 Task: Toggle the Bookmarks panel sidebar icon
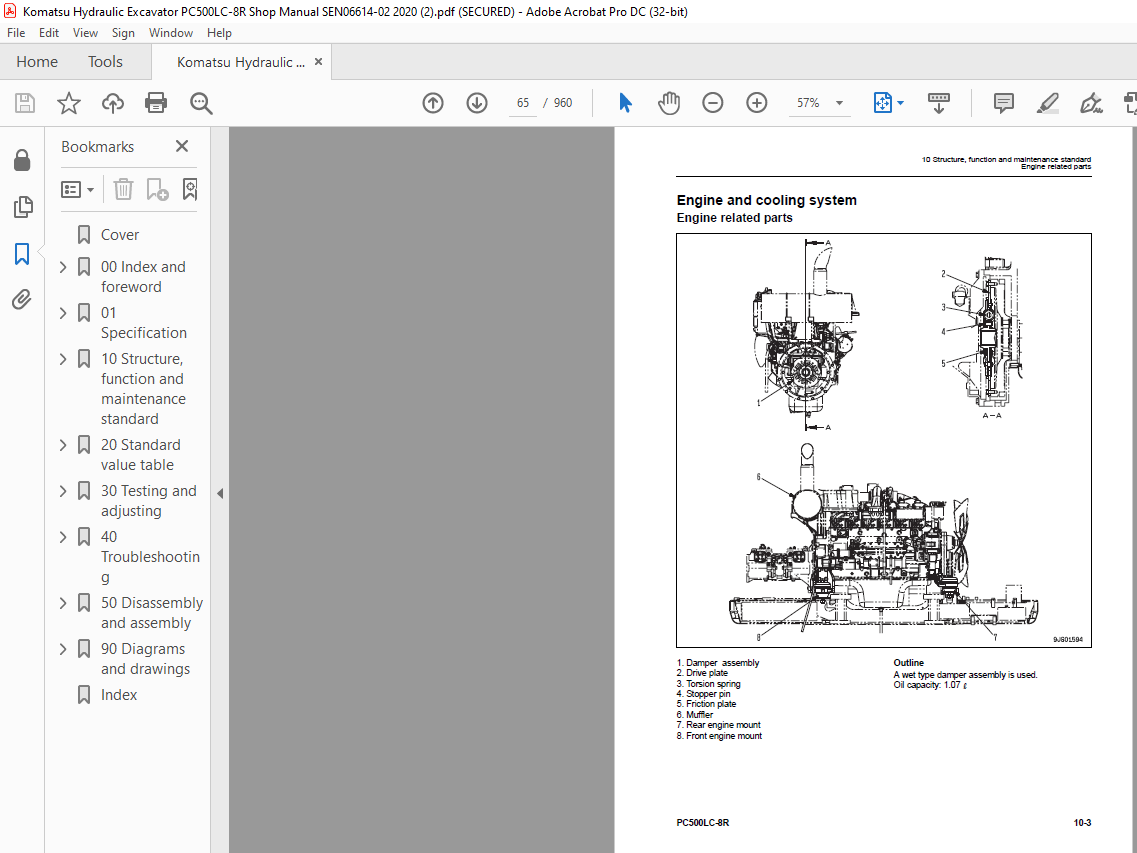click(22, 254)
